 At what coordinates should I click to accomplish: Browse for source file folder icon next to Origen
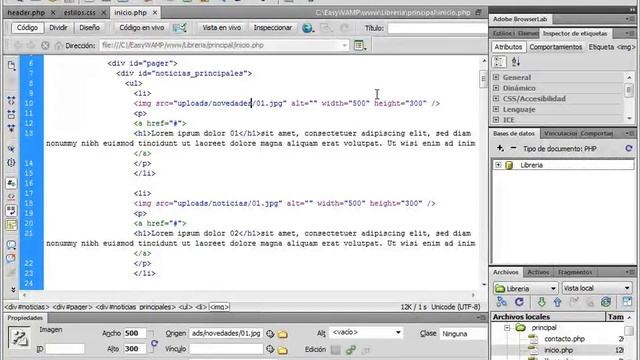[282, 334]
